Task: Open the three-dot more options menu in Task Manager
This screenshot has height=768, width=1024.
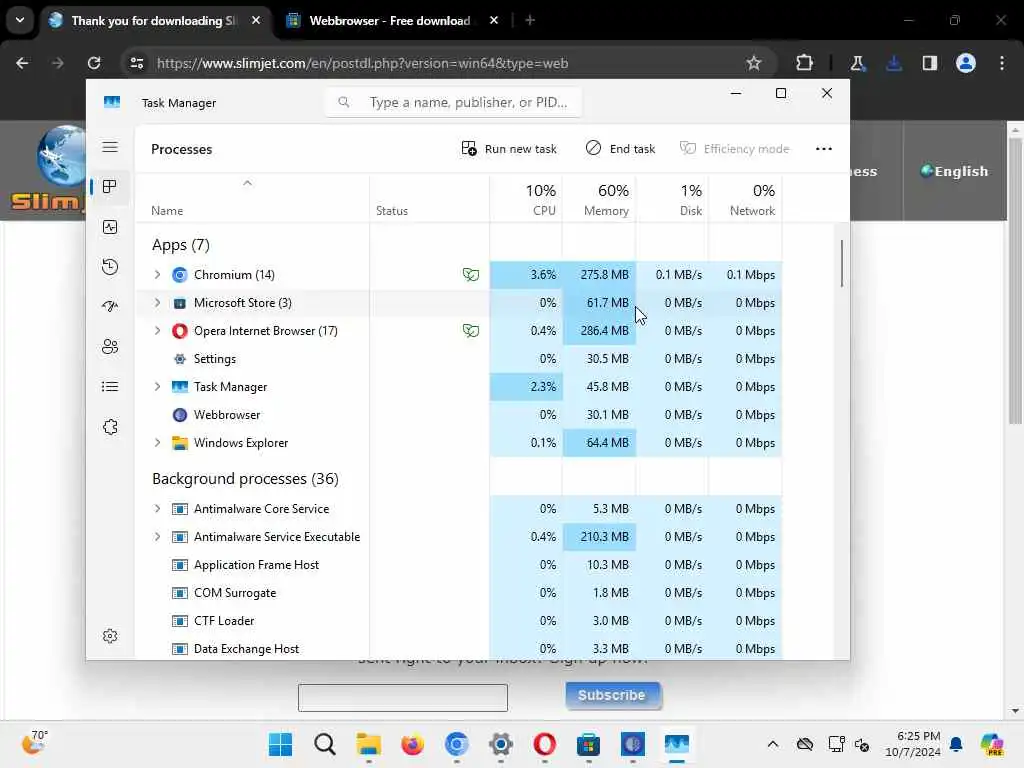Action: tap(824, 149)
